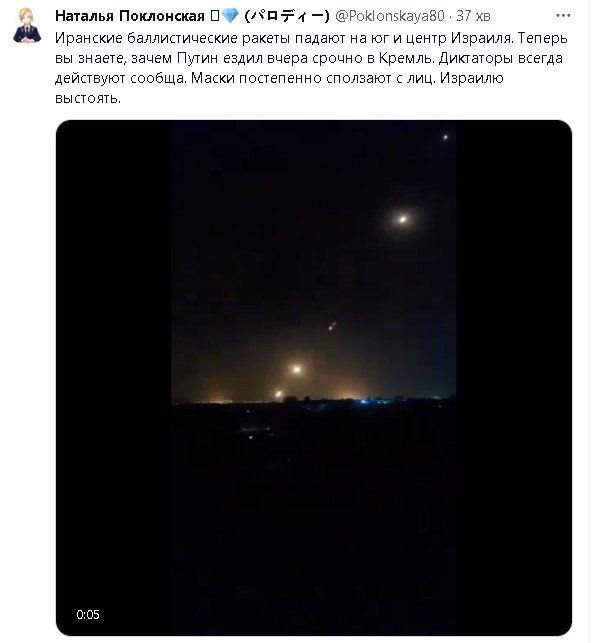Select the first line starting with Иранские баллистические

coord(311,38)
